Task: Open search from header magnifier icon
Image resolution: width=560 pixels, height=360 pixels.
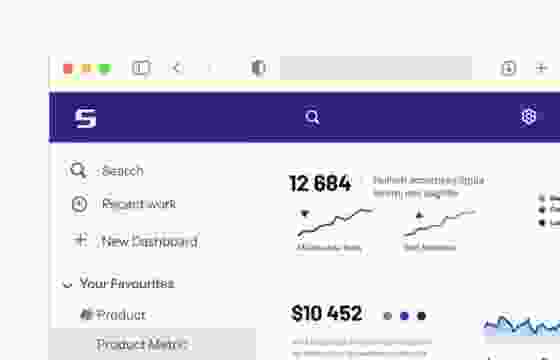Action: click(312, 117)
